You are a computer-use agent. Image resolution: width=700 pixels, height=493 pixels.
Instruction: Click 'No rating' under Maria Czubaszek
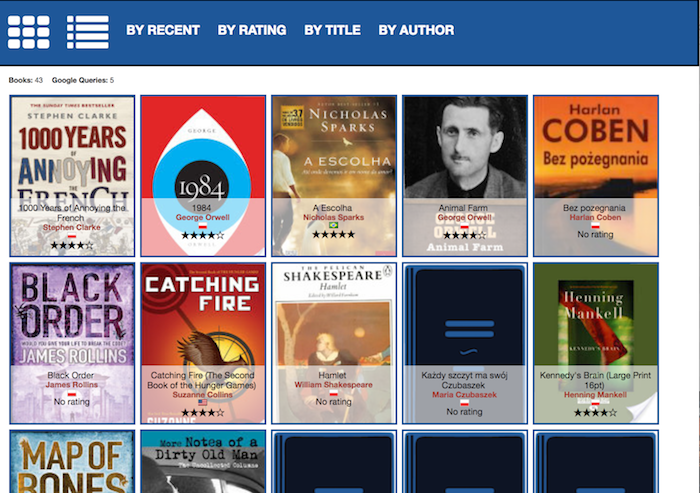coord(464,412)
